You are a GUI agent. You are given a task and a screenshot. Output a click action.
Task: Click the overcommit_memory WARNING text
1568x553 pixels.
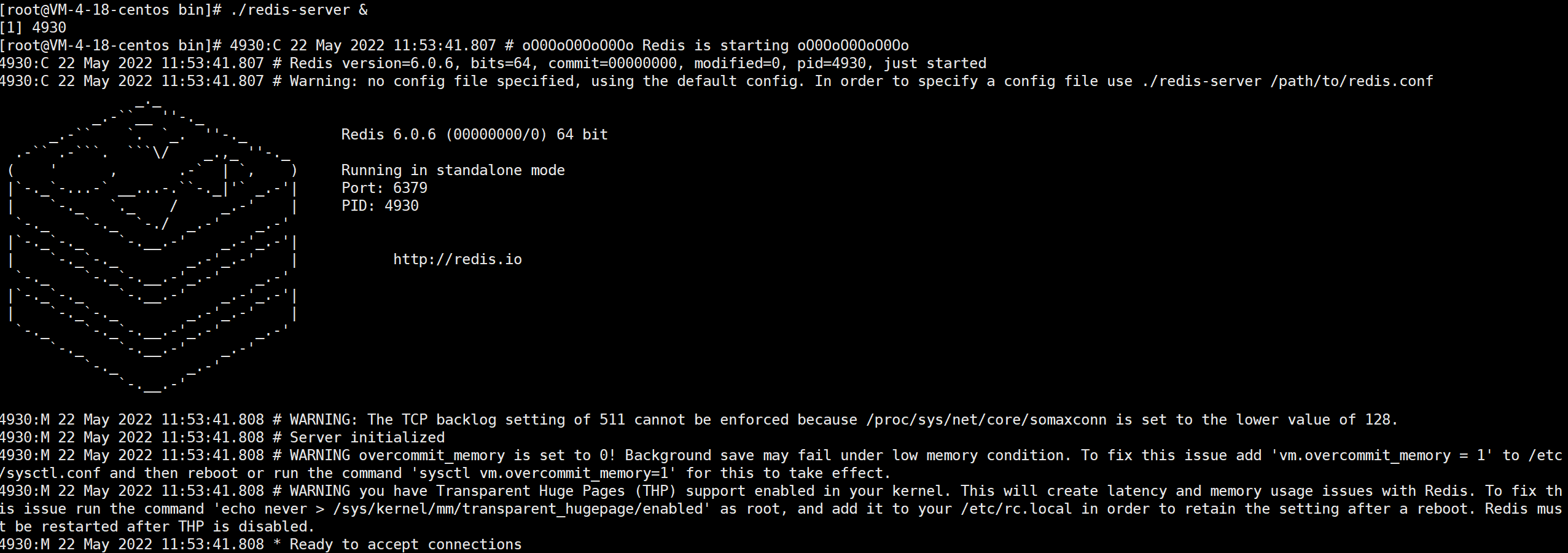pos(781,464)
